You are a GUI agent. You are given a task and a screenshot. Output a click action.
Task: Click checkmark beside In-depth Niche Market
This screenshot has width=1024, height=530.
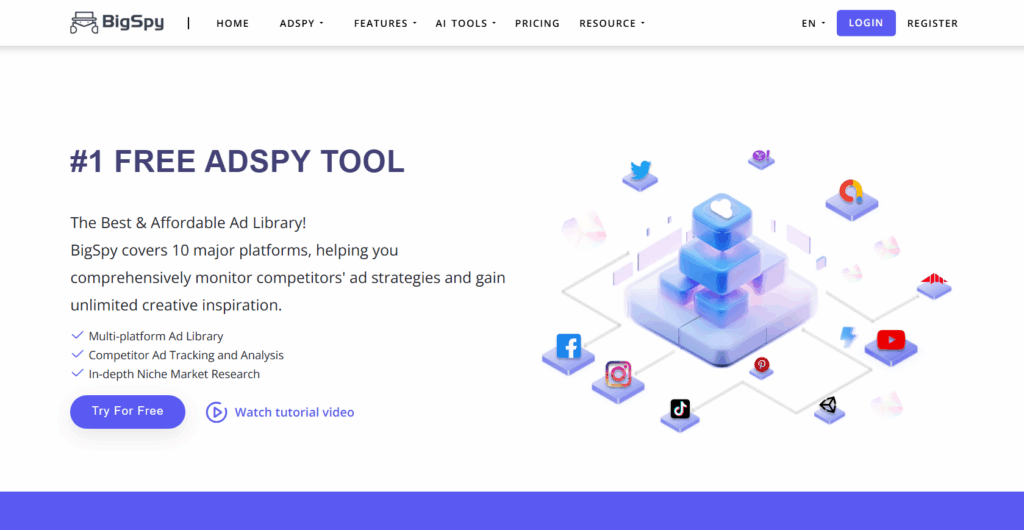pyautogui.click(x=77, y=373)
